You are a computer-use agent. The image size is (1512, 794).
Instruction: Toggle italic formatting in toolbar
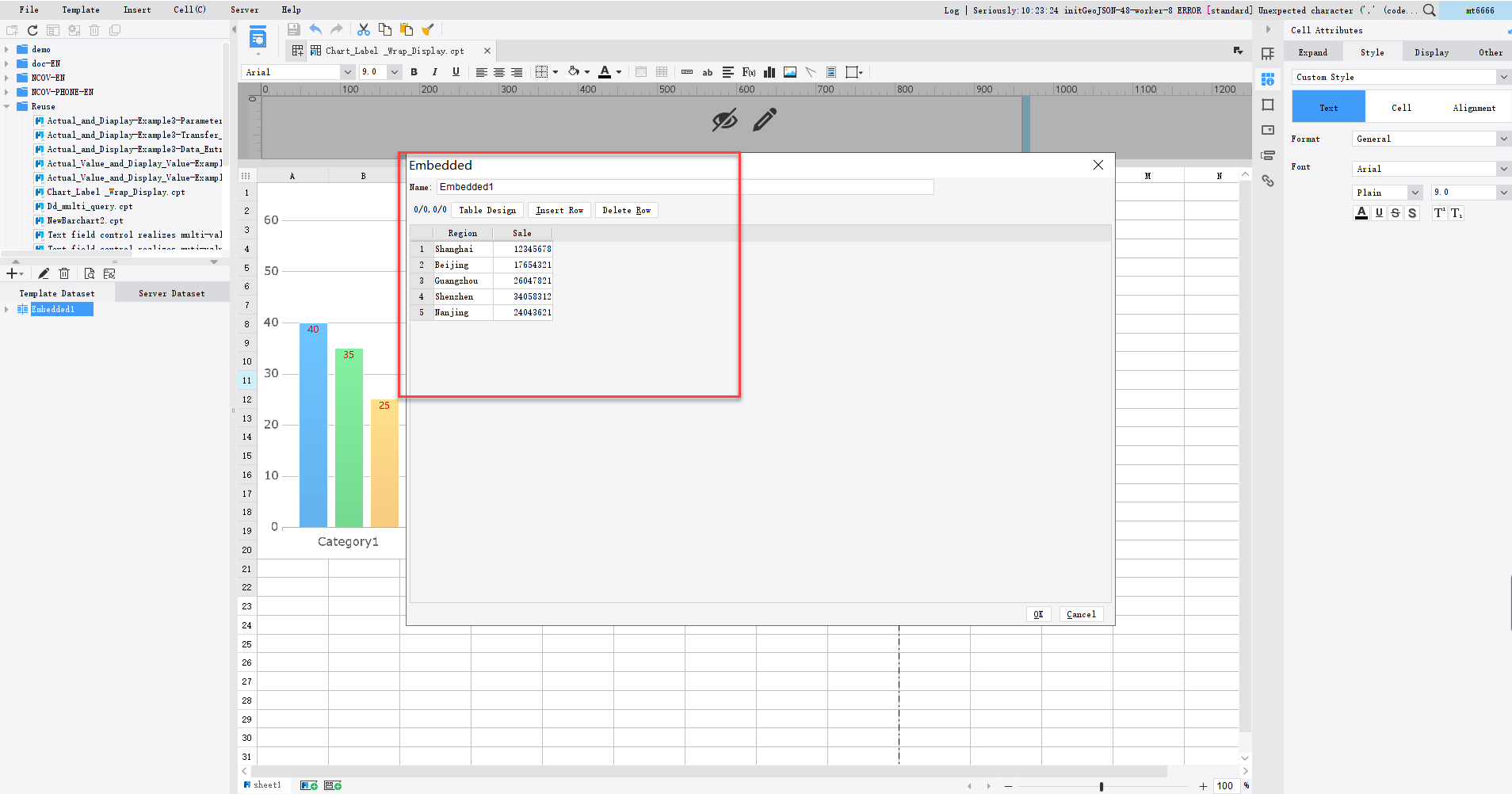coord(434,72)
